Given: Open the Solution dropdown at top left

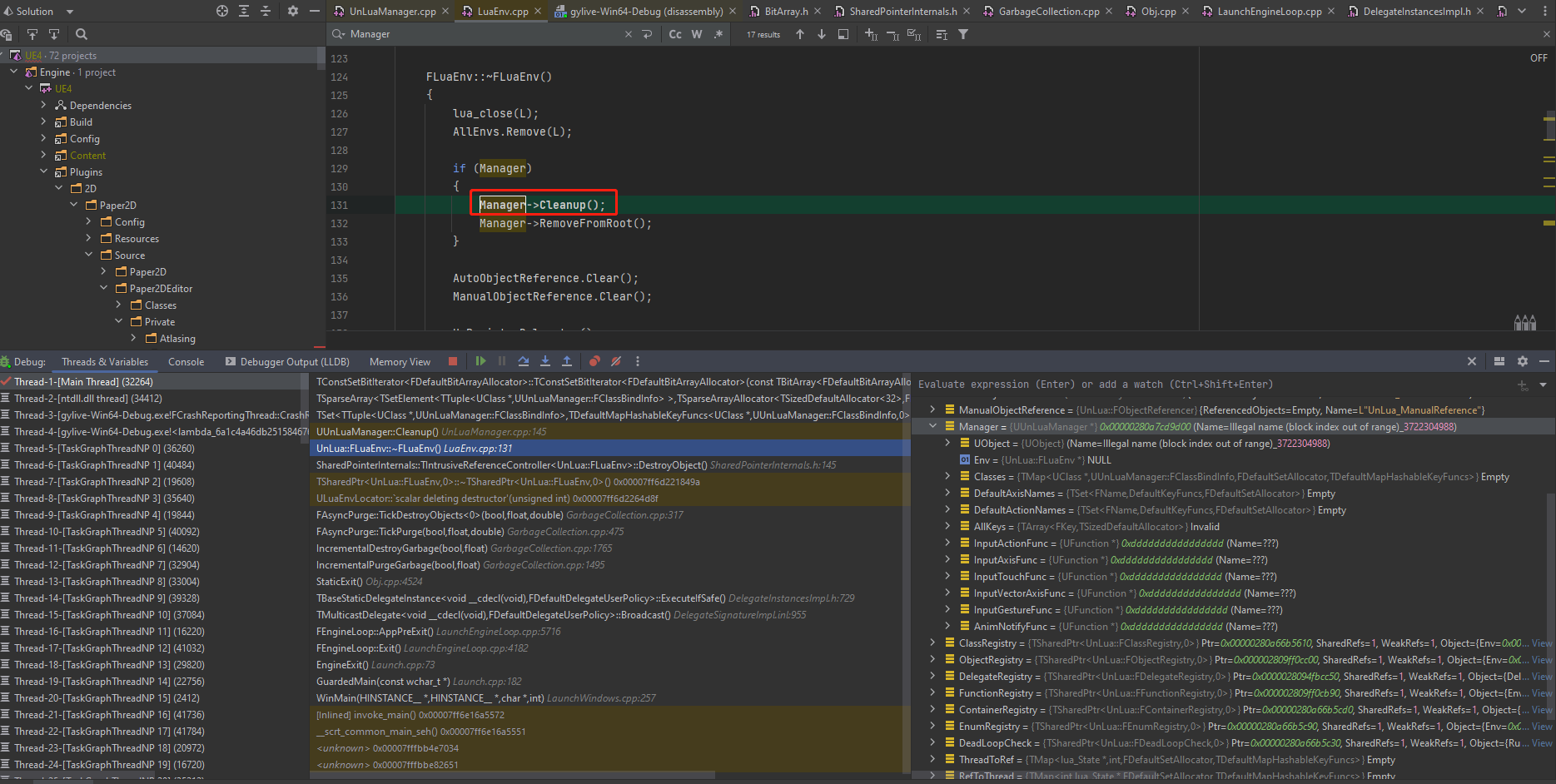Looking at the screenshot, I should 37,11.
